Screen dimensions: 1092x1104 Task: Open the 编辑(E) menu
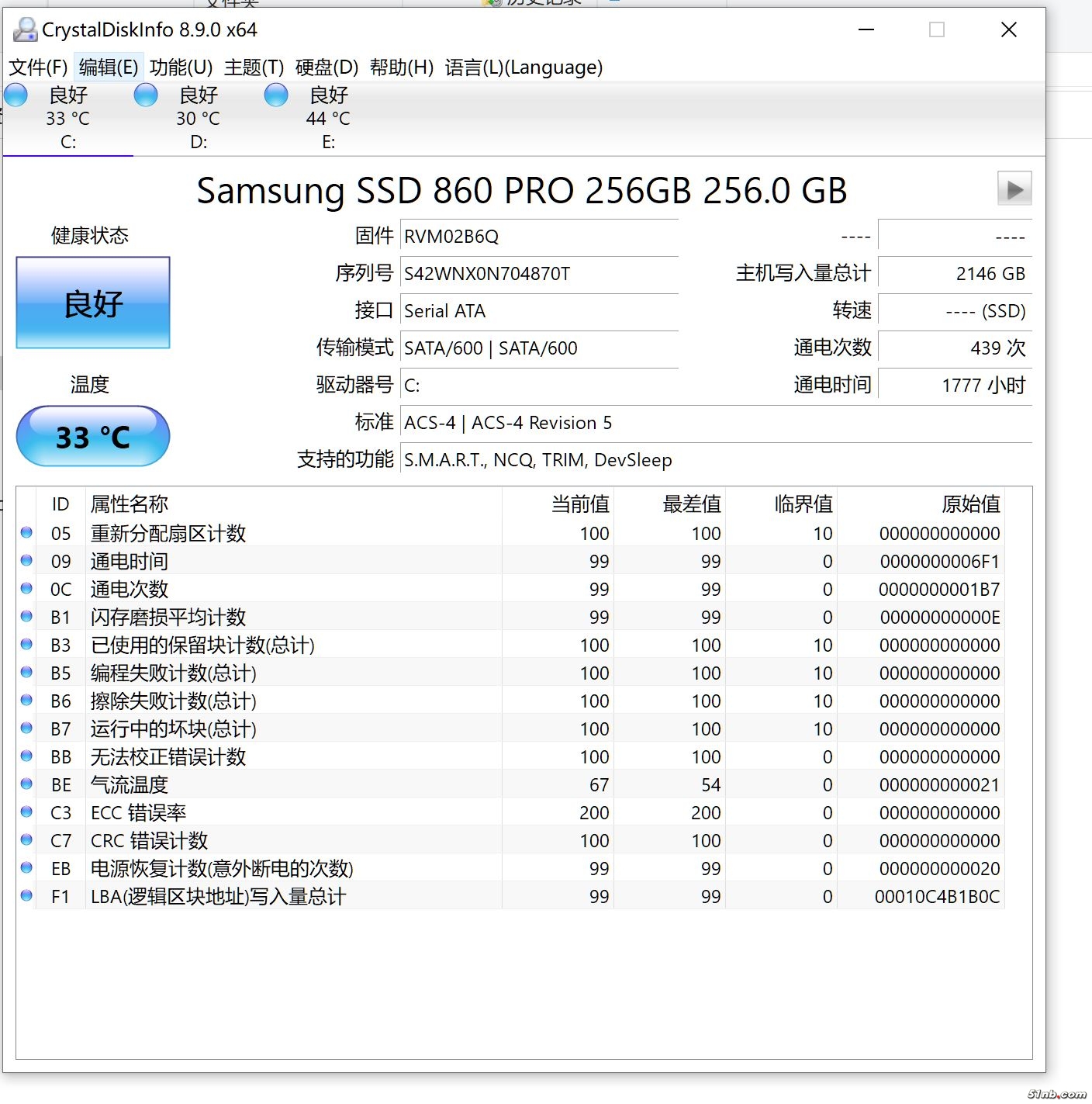point(109,67)
